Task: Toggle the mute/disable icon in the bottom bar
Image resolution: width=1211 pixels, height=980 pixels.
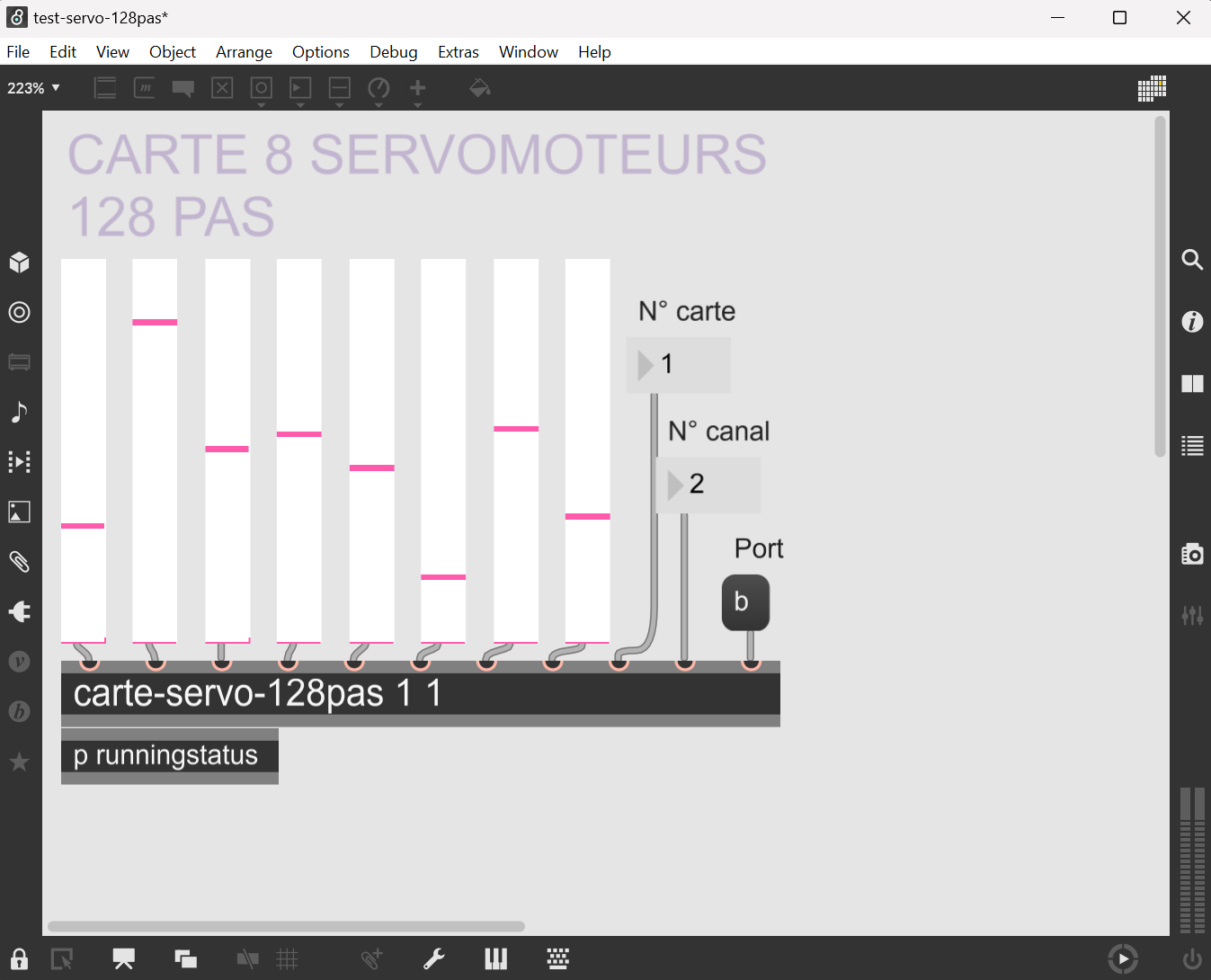Action: point(247,959)
